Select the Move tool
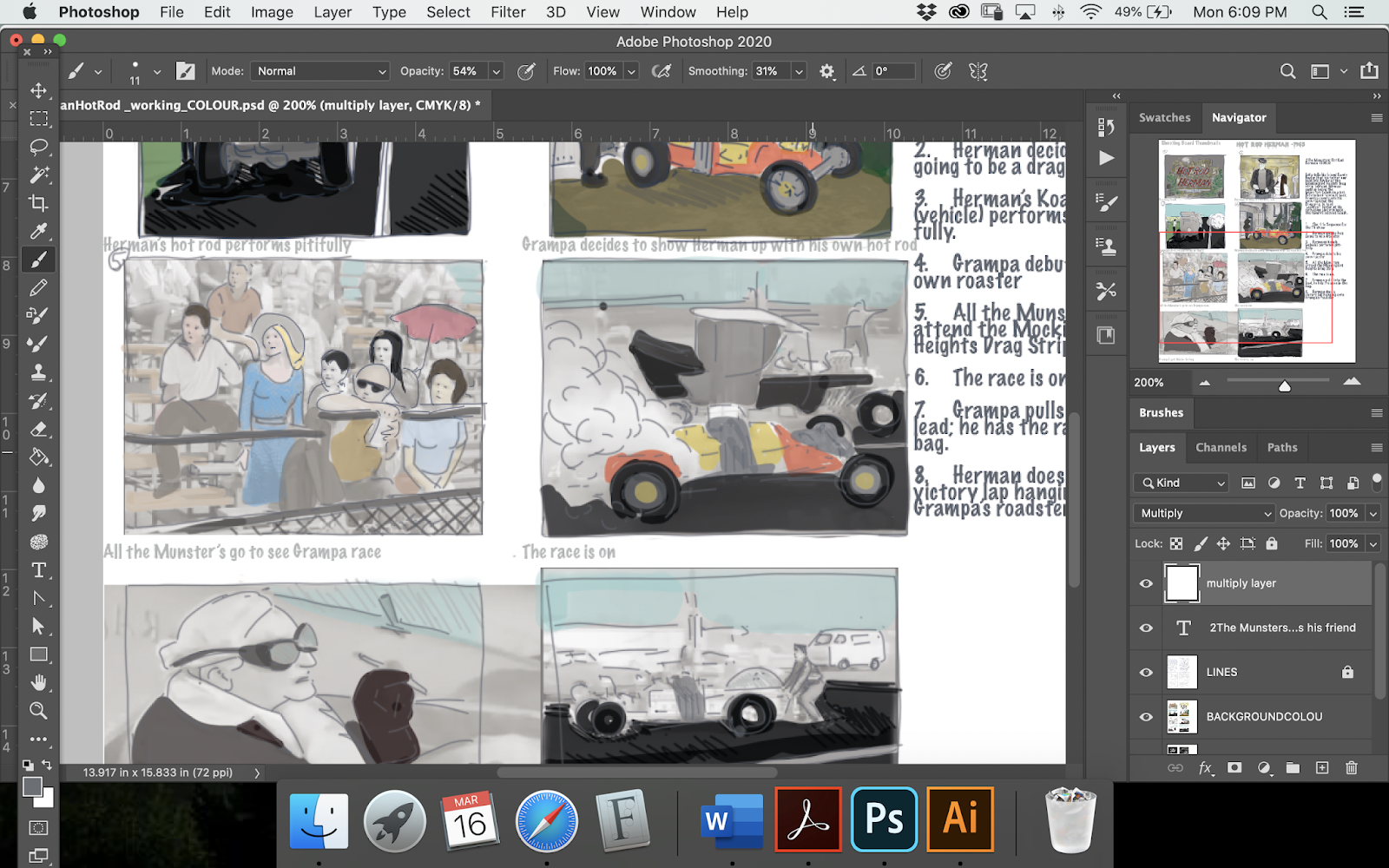Screen dimensions: 1389x868 pyautogui.click(x=39, y=90)
